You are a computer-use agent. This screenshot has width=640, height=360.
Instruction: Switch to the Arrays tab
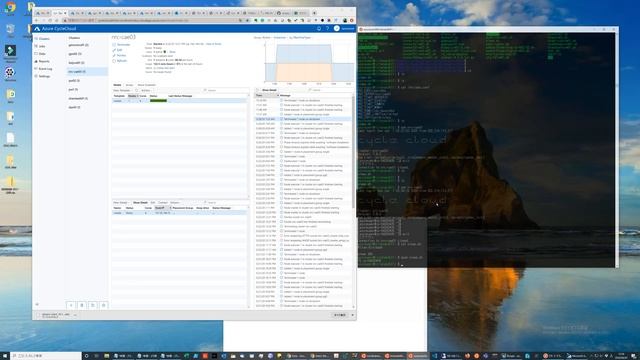point(129,85)
